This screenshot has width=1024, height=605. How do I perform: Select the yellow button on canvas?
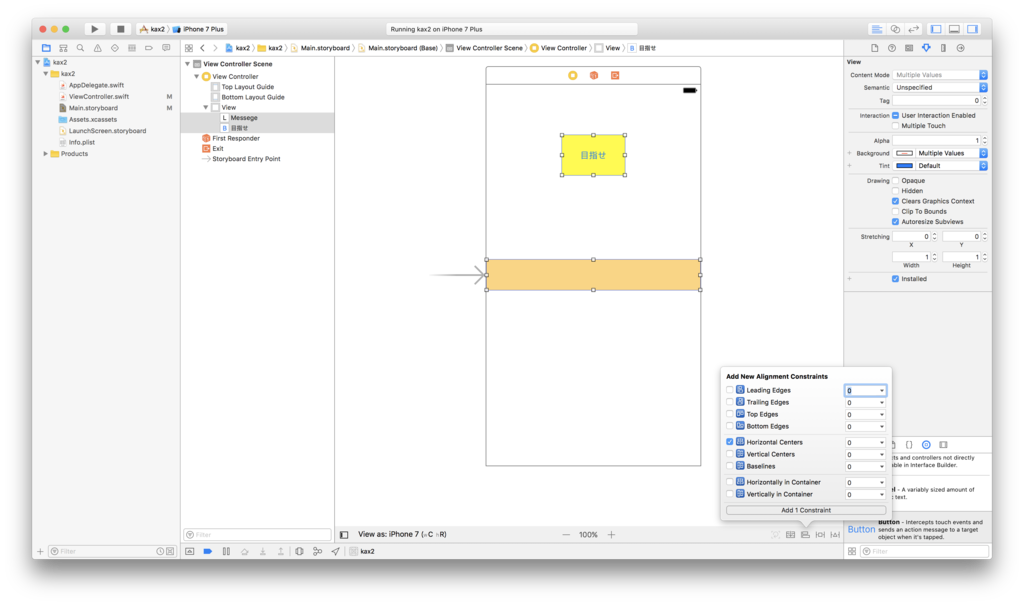(593, 155)
